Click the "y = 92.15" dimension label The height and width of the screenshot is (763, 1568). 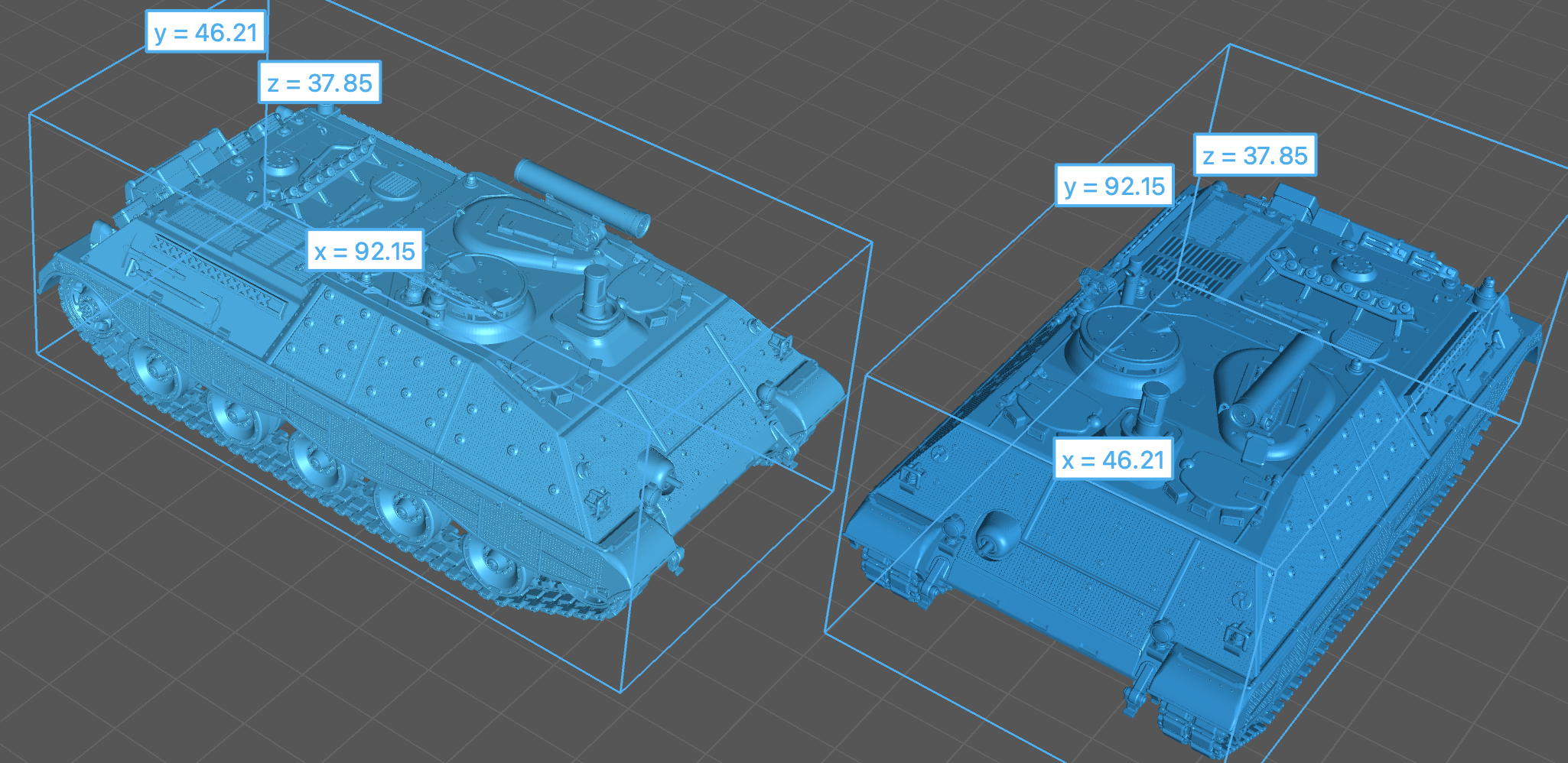point(1114,186)
